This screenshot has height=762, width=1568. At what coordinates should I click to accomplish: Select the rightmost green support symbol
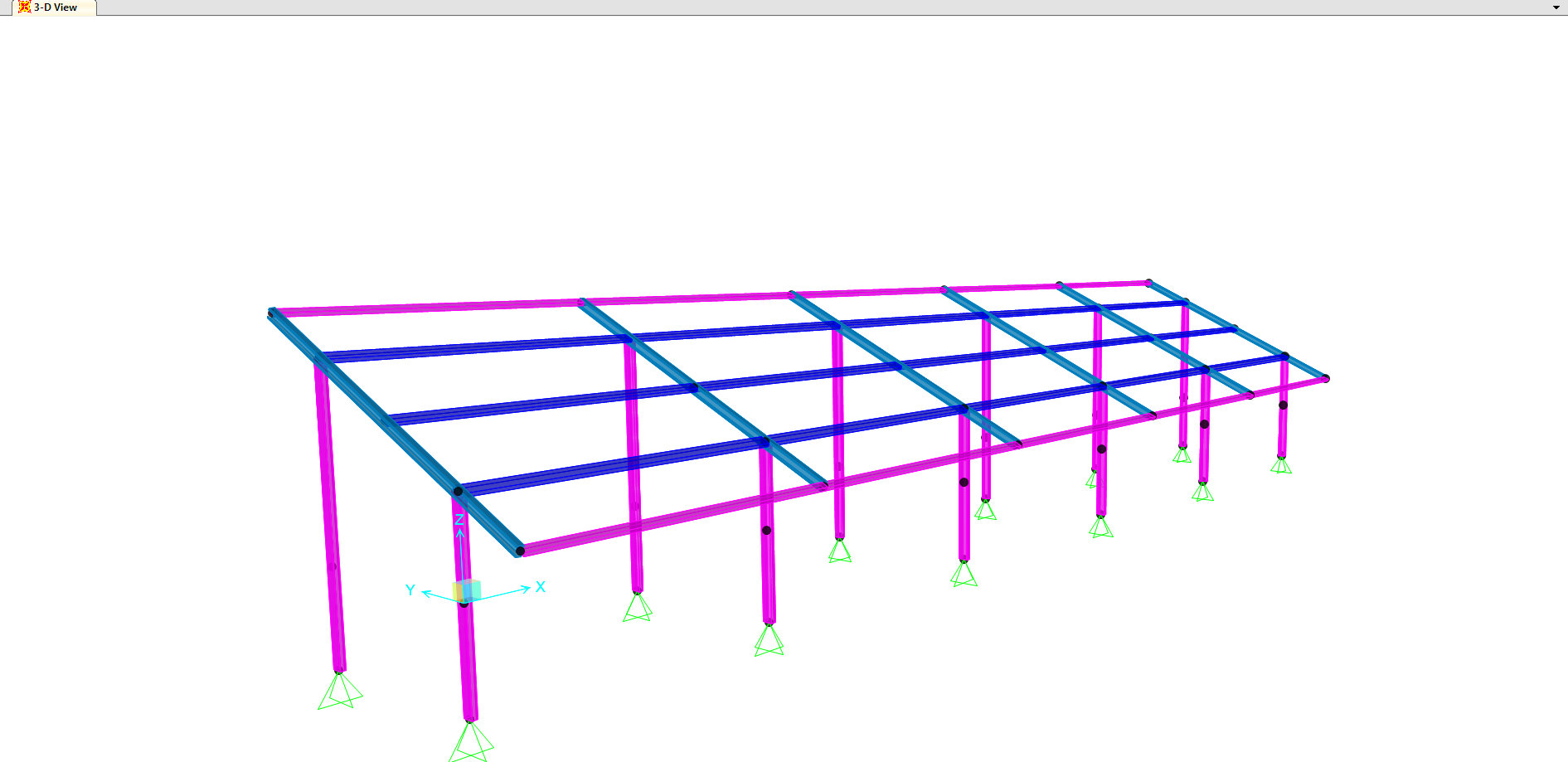coord(1281,465)
